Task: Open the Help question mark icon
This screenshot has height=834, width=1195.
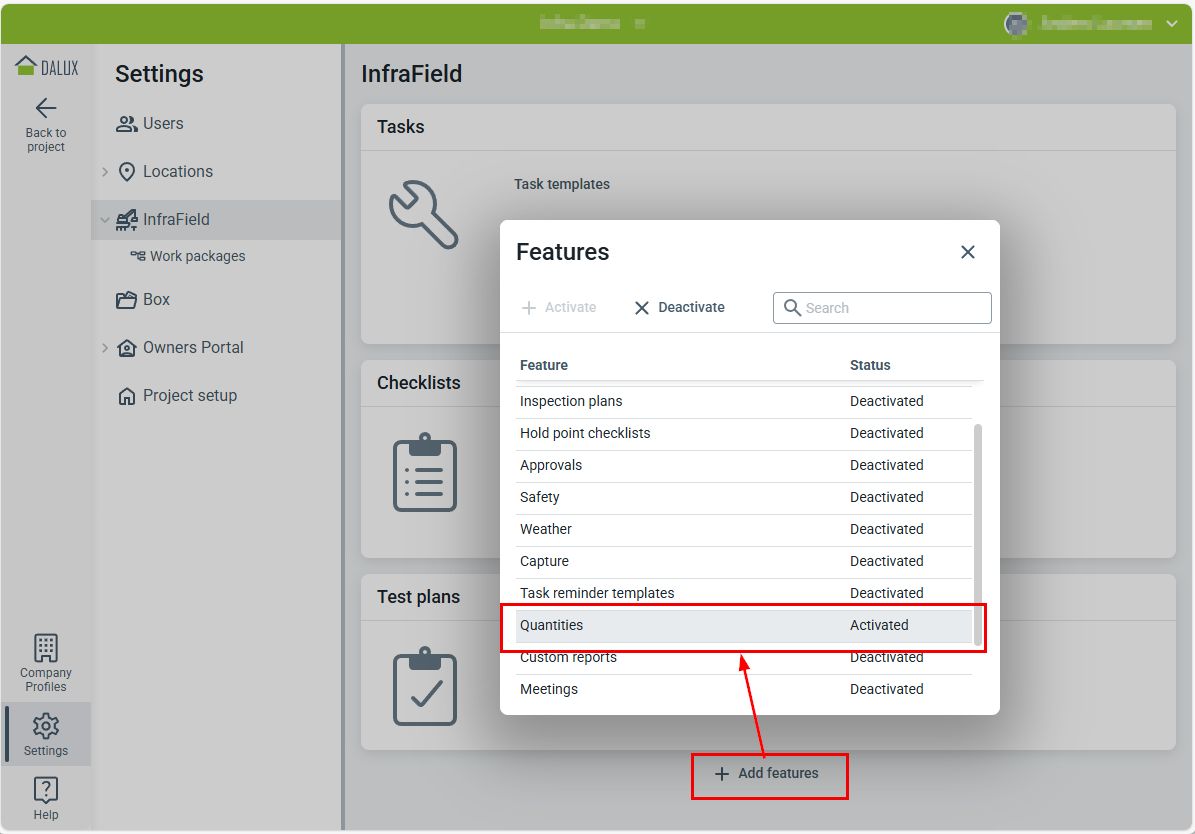Action: [x=46, y=790]
